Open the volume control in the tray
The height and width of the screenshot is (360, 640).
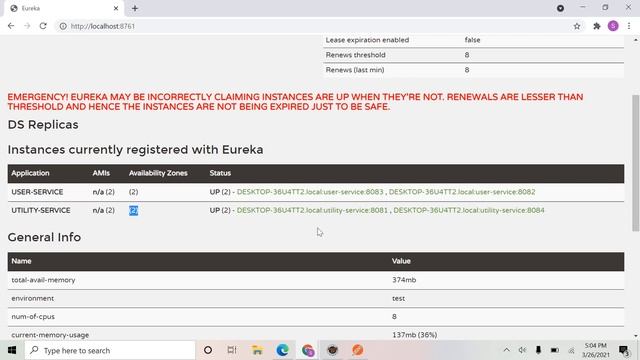(522, 350)
